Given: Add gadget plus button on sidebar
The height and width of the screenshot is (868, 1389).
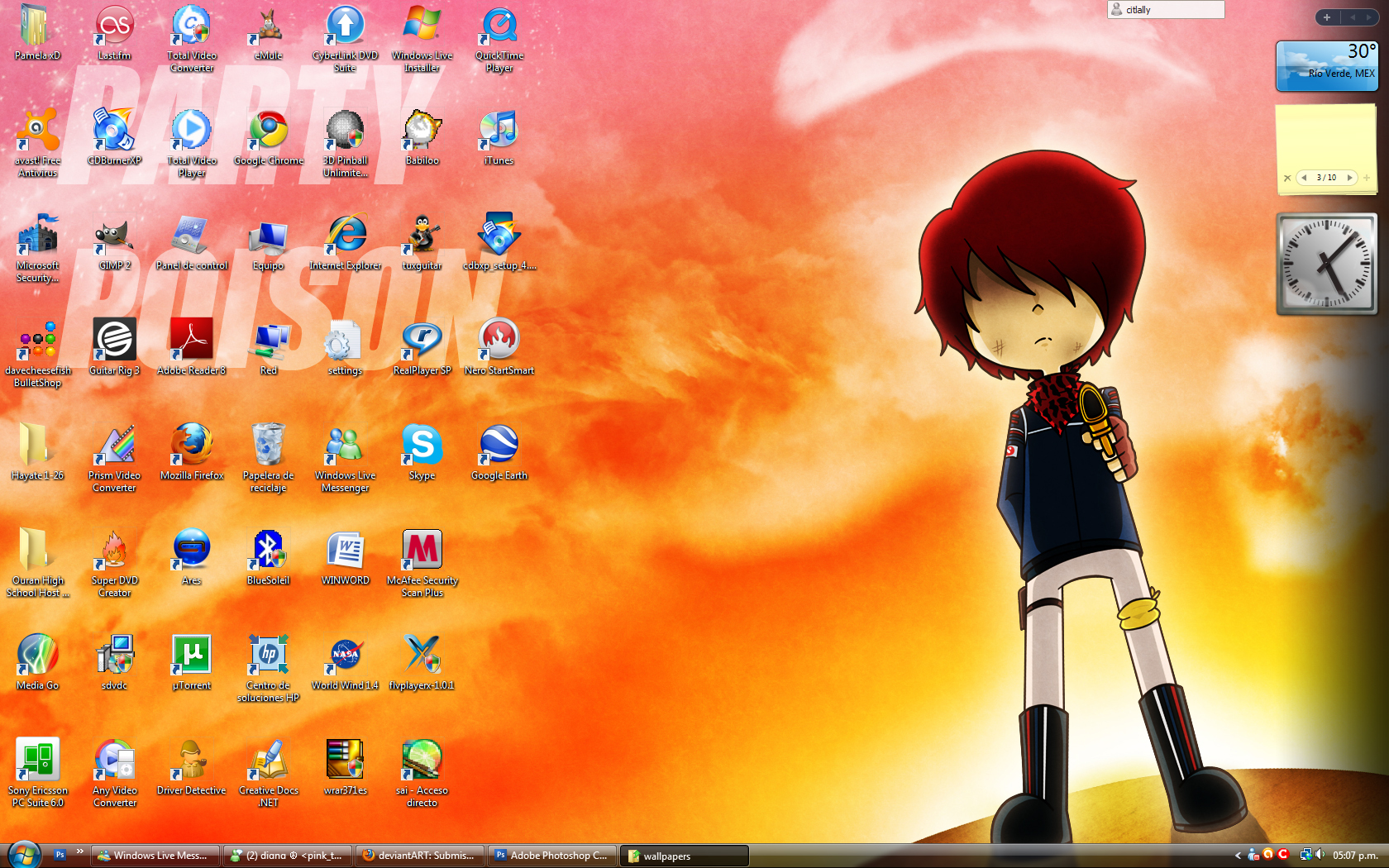Looking at the screenshot, I should pyautogui.click(x=1327, y=17).
